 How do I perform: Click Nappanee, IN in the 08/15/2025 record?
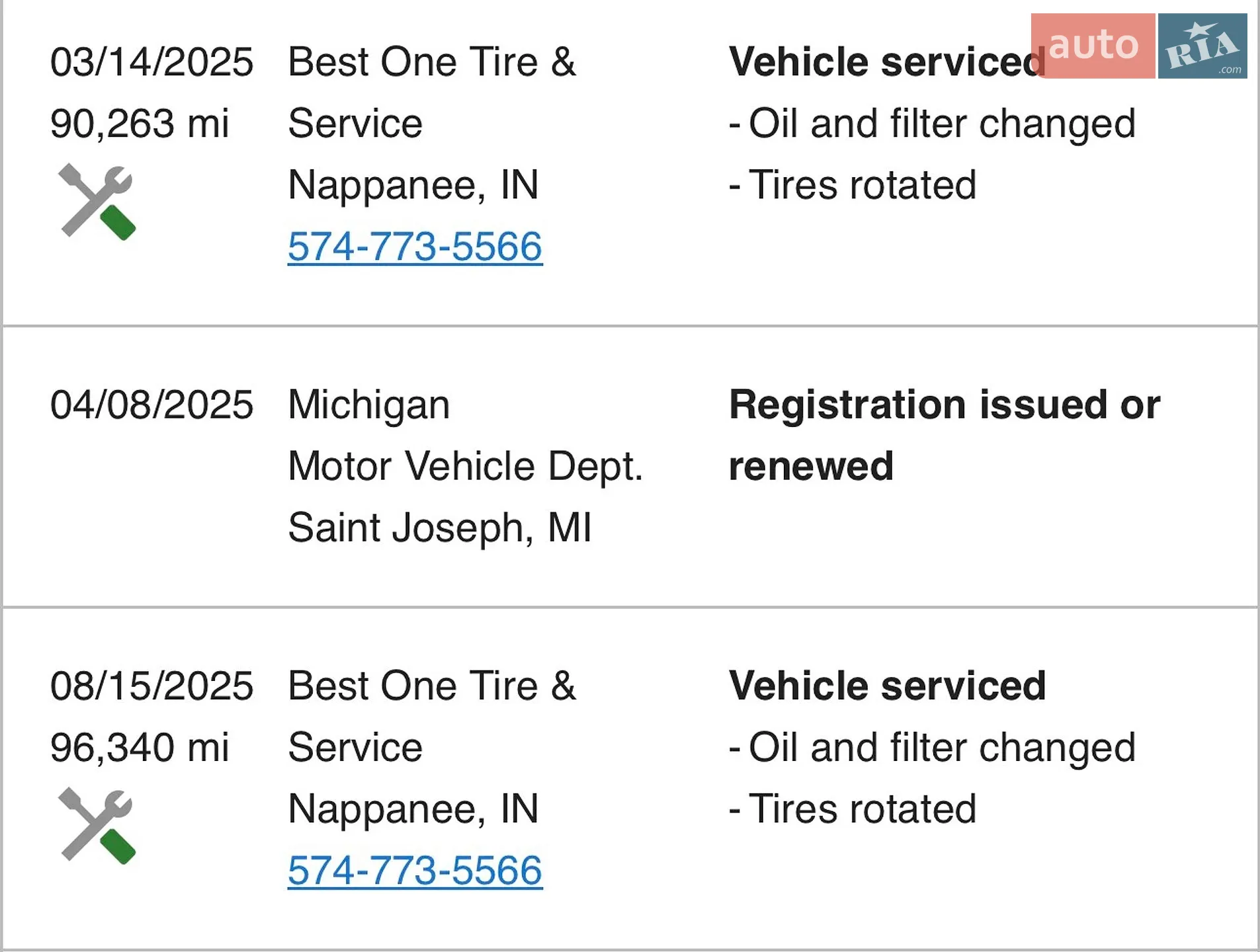413,809
